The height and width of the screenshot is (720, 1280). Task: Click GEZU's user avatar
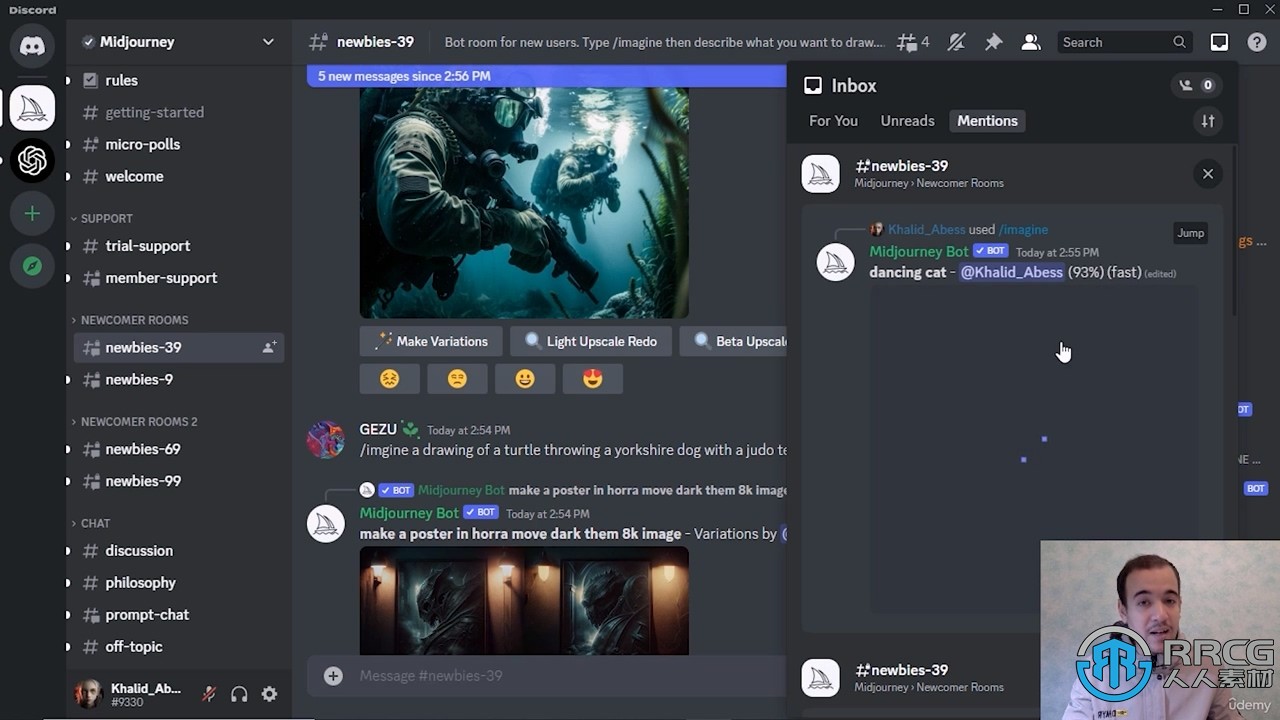326,439
